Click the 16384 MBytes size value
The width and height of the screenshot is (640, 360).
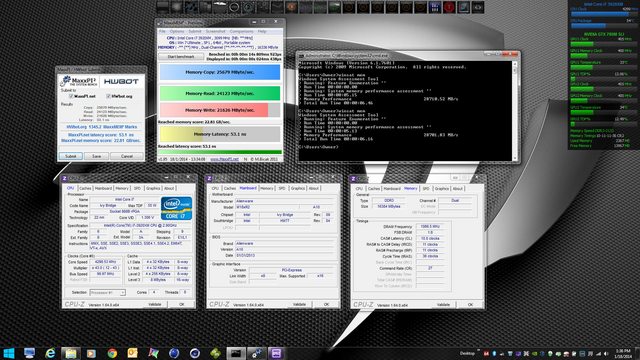coord(389,207)
